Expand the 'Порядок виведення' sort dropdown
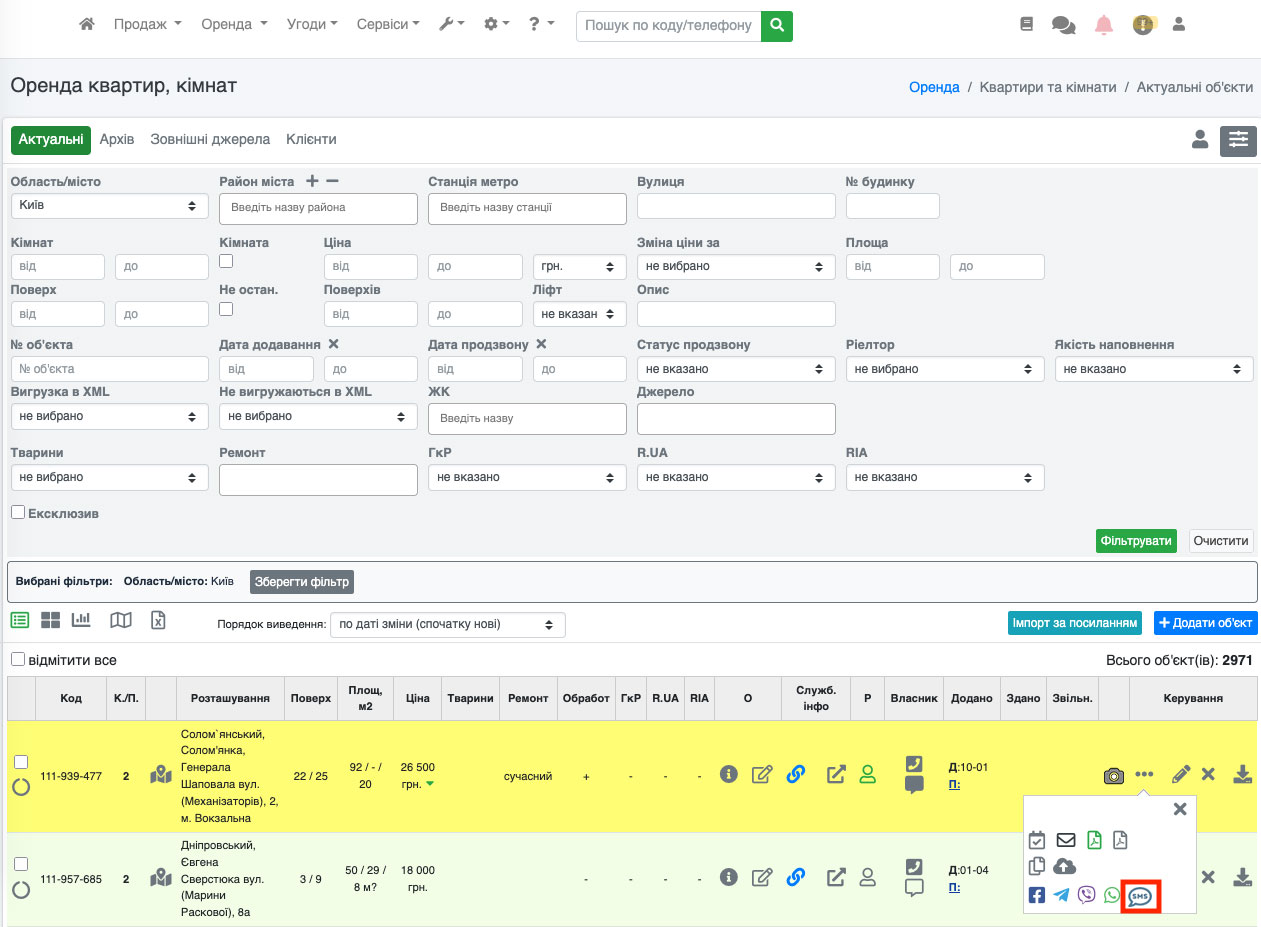Screen dimensions: 1261x927 [447, 624]
